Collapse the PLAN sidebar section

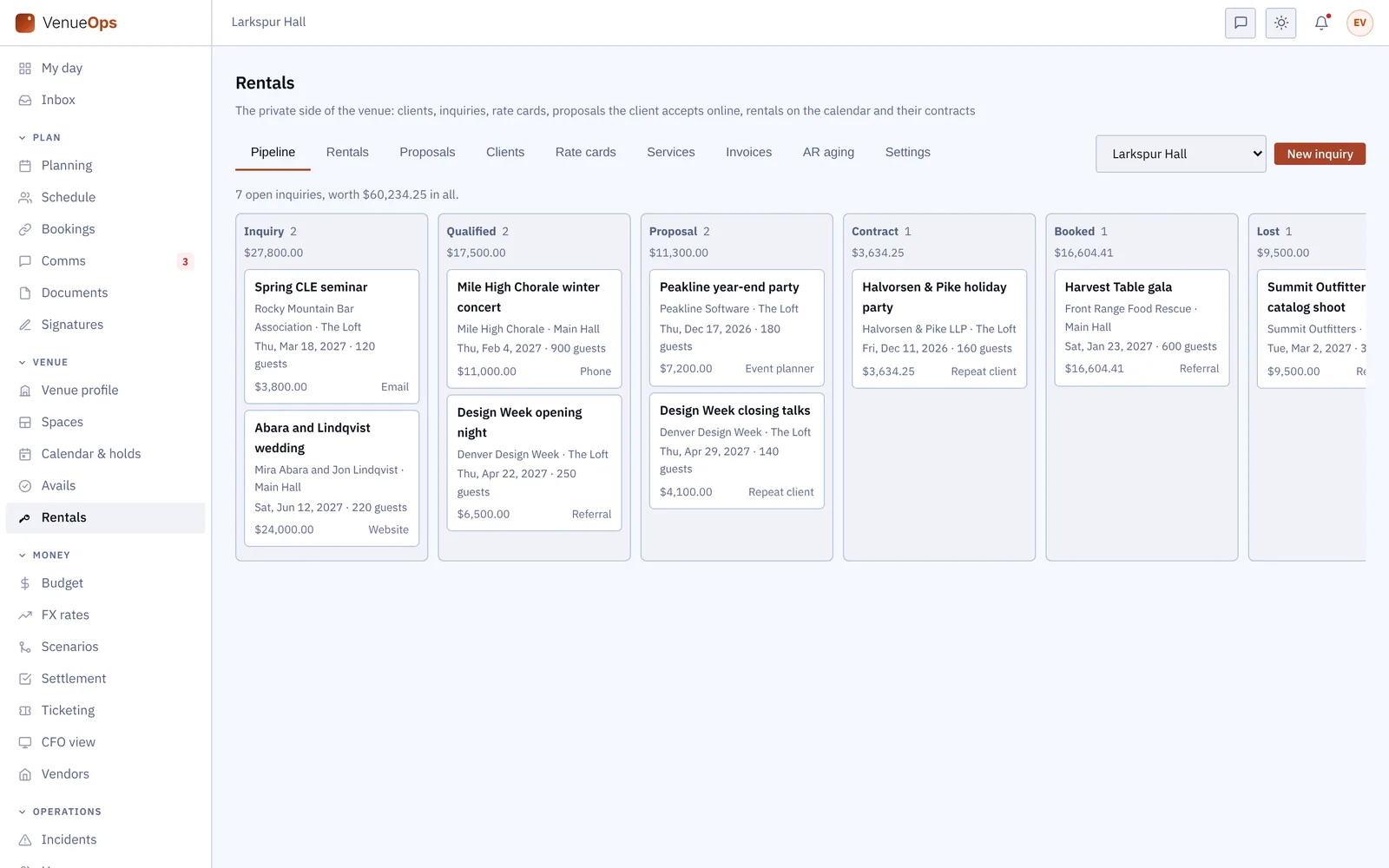(39, 137)
